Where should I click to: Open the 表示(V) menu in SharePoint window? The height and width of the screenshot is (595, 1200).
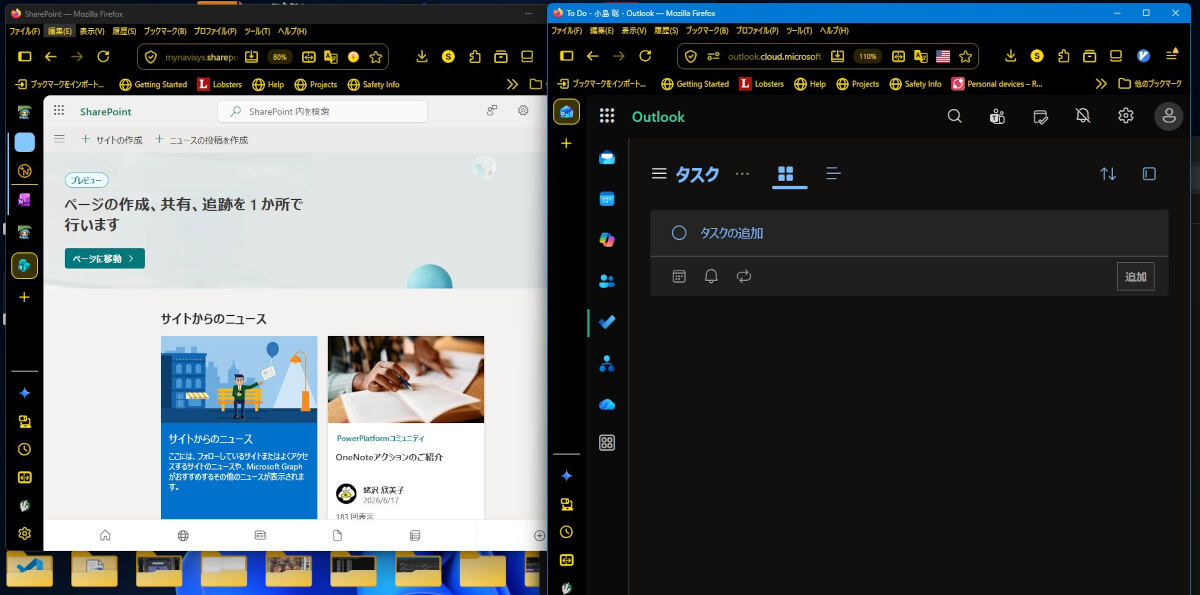92,30
